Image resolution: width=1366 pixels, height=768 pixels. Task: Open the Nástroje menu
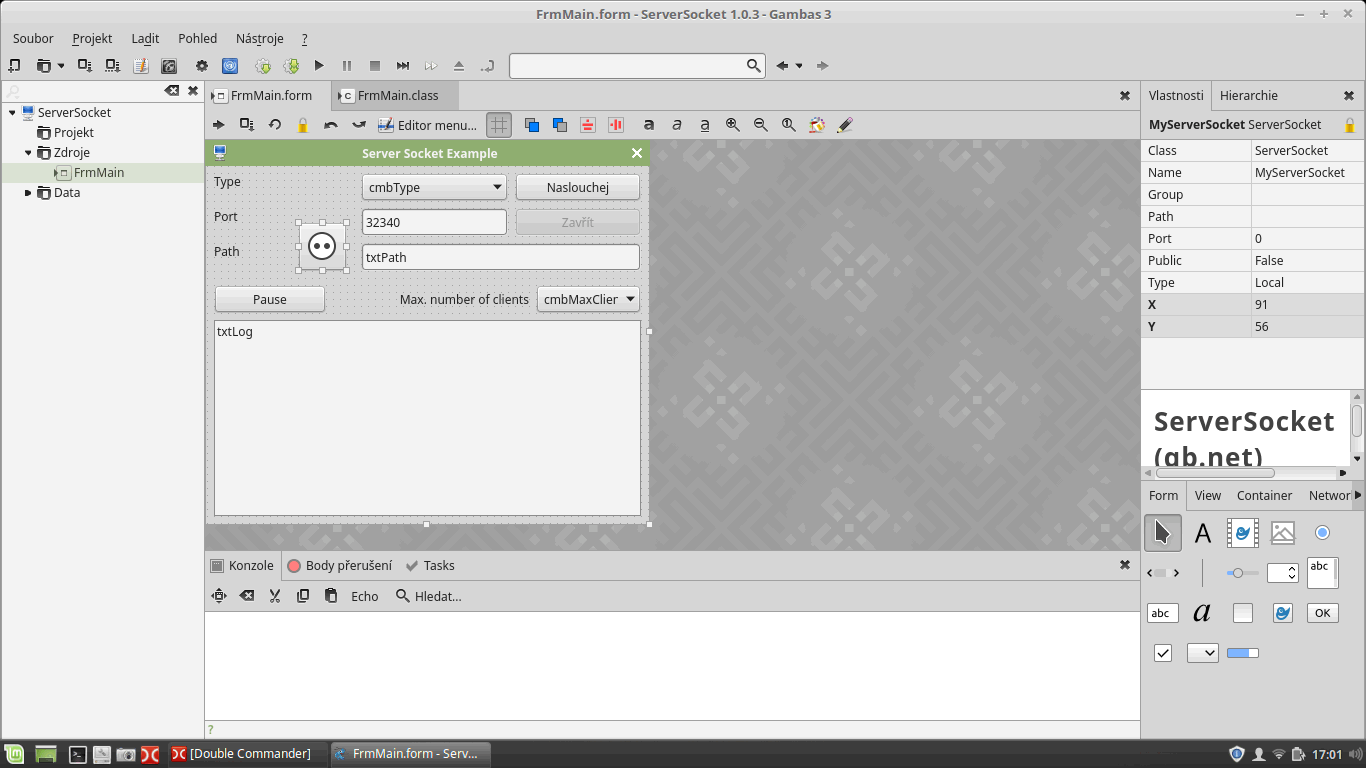click(x=259, y=38)
